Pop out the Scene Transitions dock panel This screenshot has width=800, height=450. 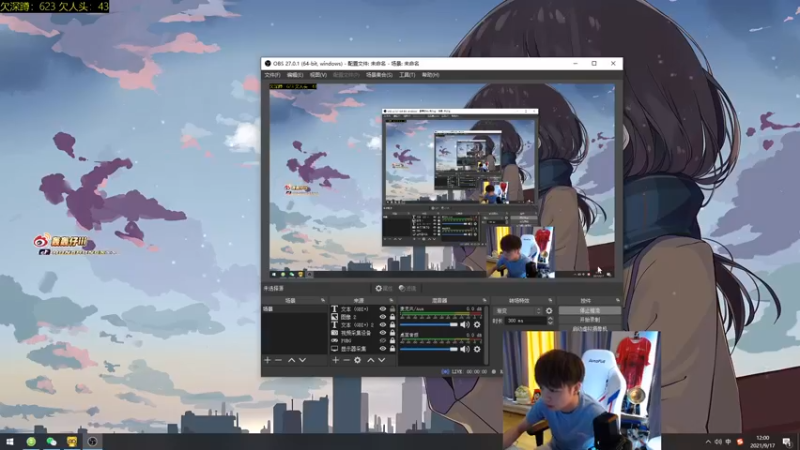pyautogui.click(x=550, y=301)
